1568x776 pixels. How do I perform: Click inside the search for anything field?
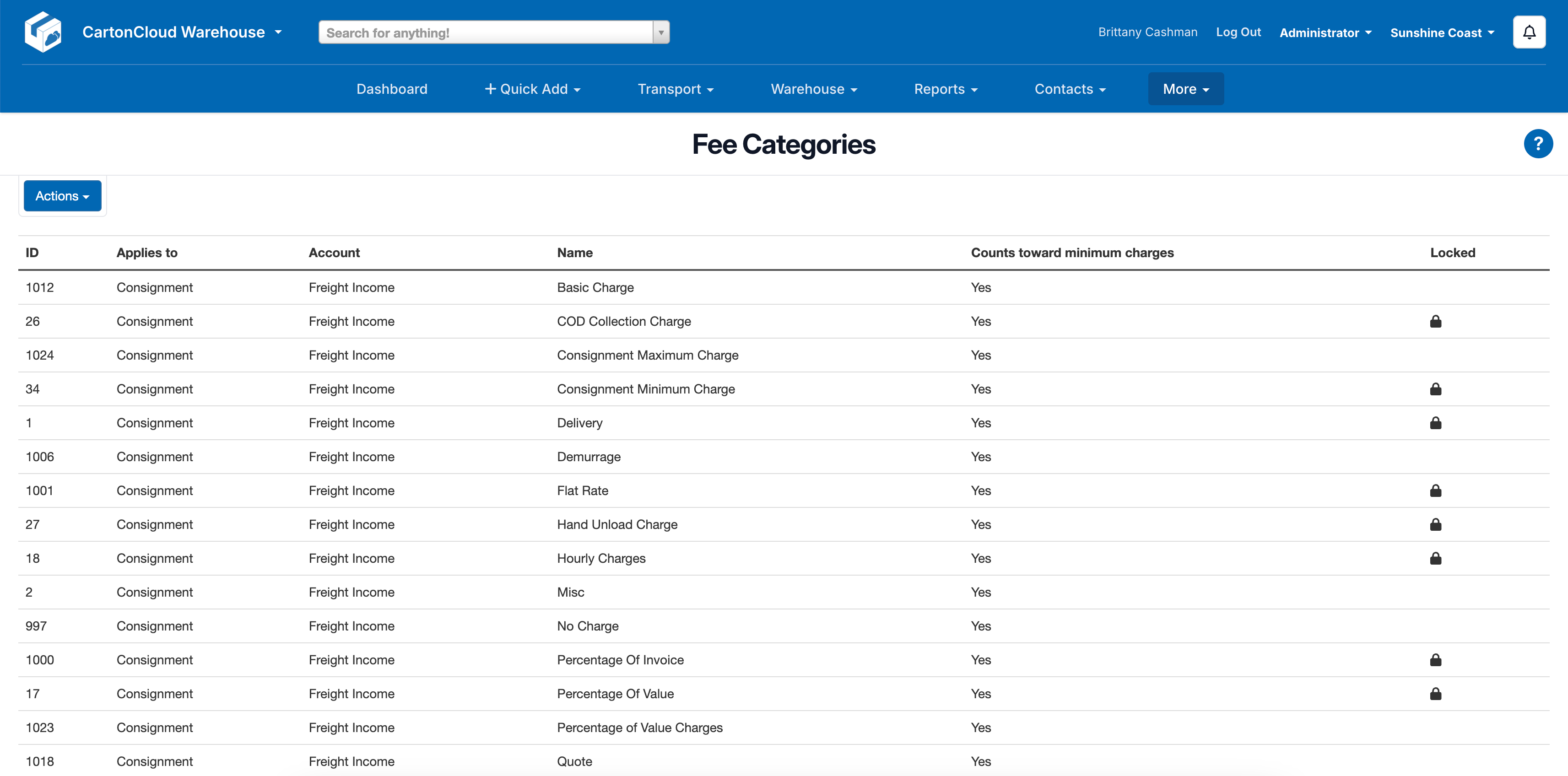coord(481,32)
